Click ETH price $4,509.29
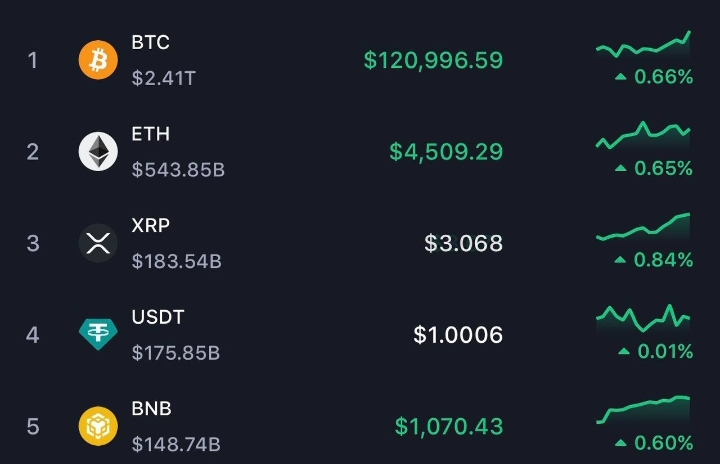 pos(446,152)
